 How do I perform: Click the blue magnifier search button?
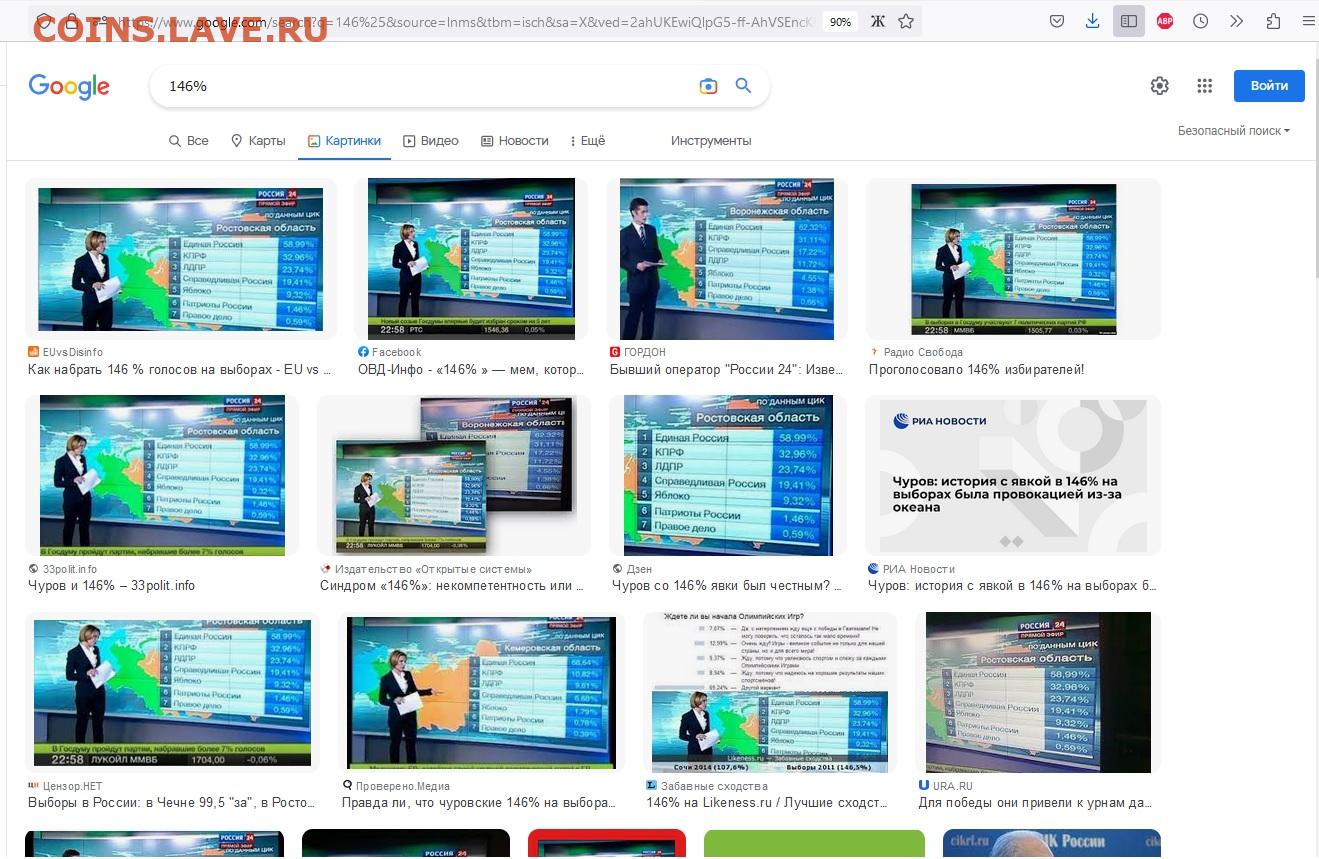point(743,86)
